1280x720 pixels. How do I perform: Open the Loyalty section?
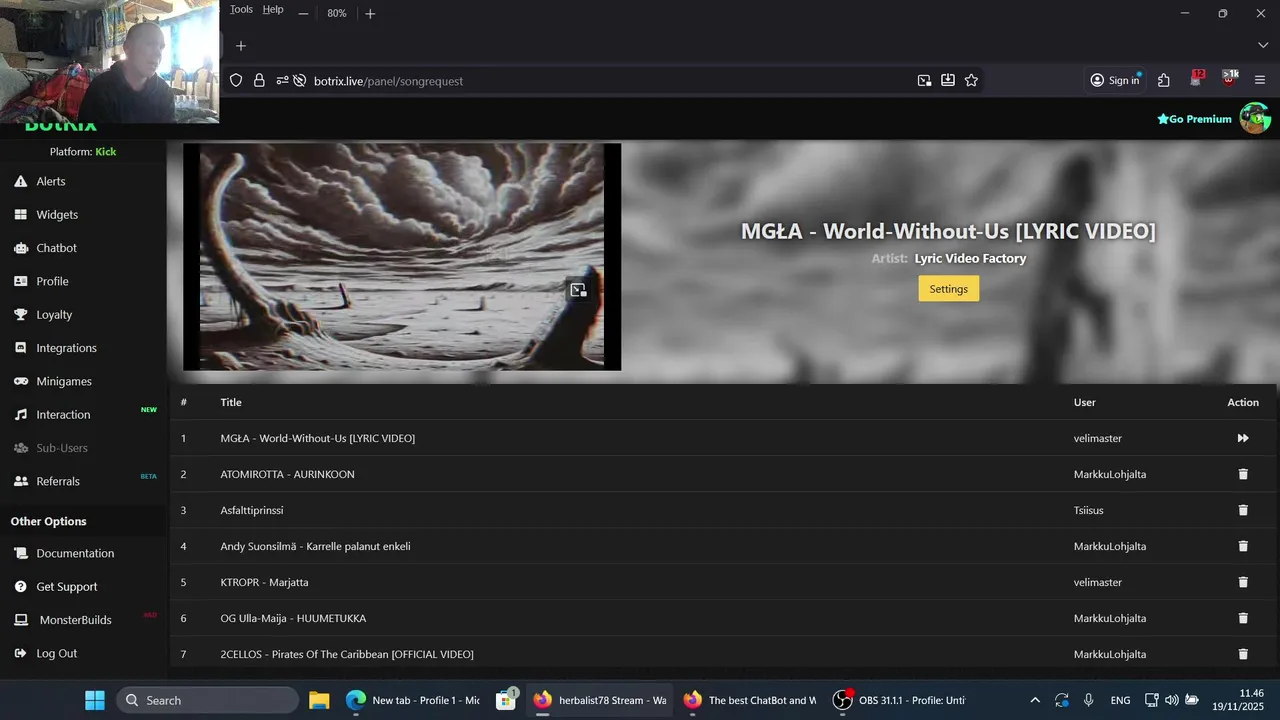54,314
